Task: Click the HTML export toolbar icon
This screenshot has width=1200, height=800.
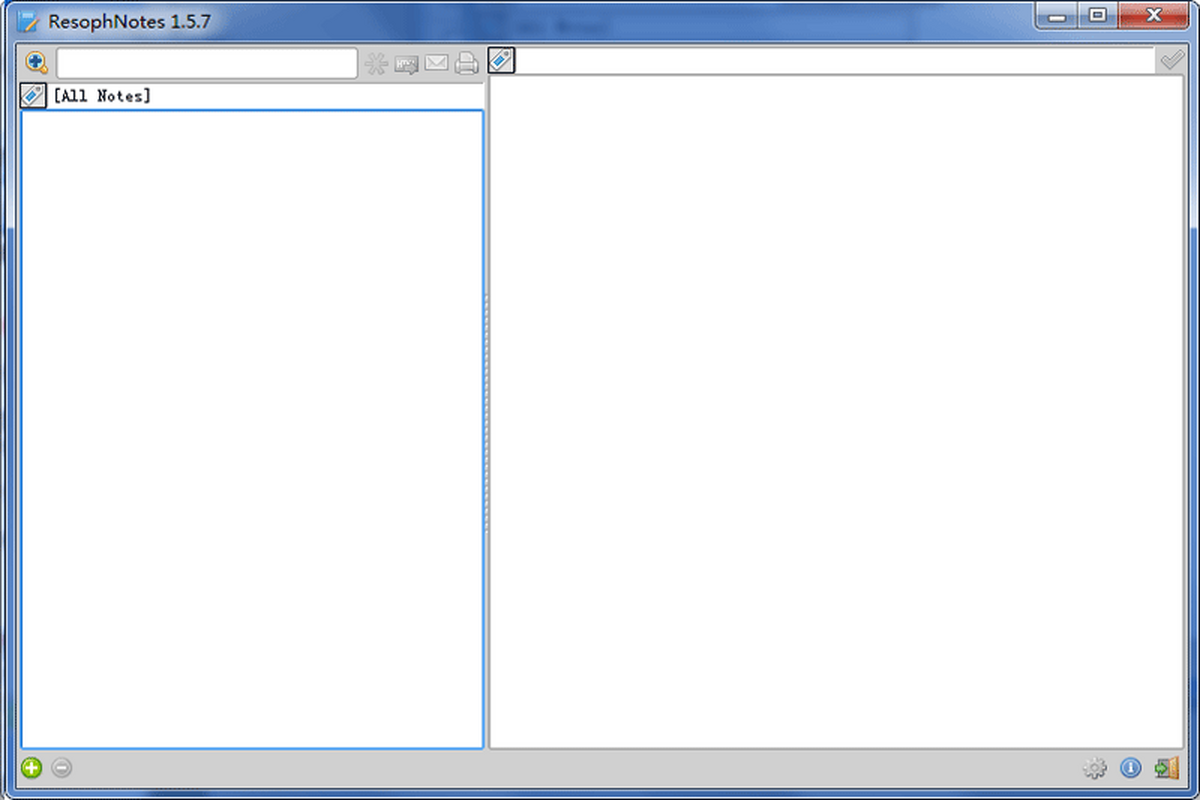Action: click(406, 64)
